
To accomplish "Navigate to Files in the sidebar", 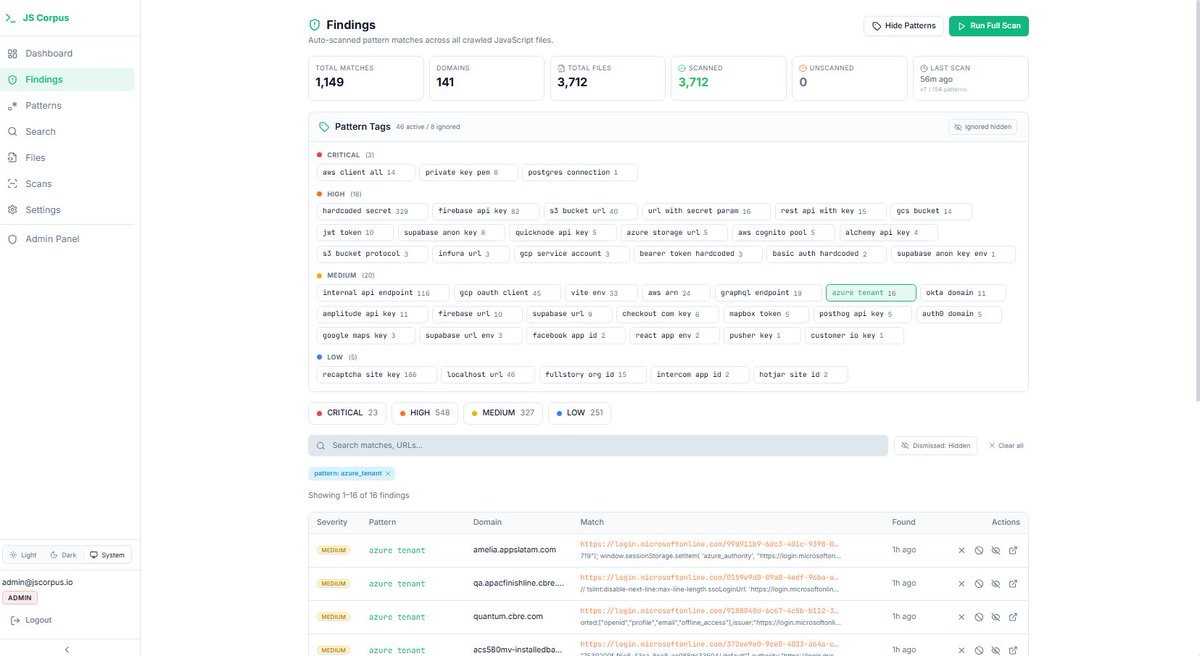I will 67,157.
